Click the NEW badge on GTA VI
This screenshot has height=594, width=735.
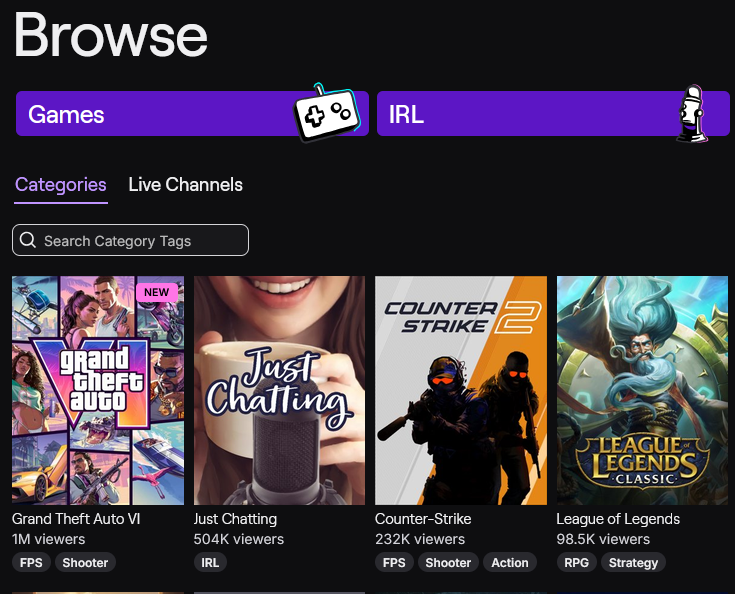click(x=157, y=292)
